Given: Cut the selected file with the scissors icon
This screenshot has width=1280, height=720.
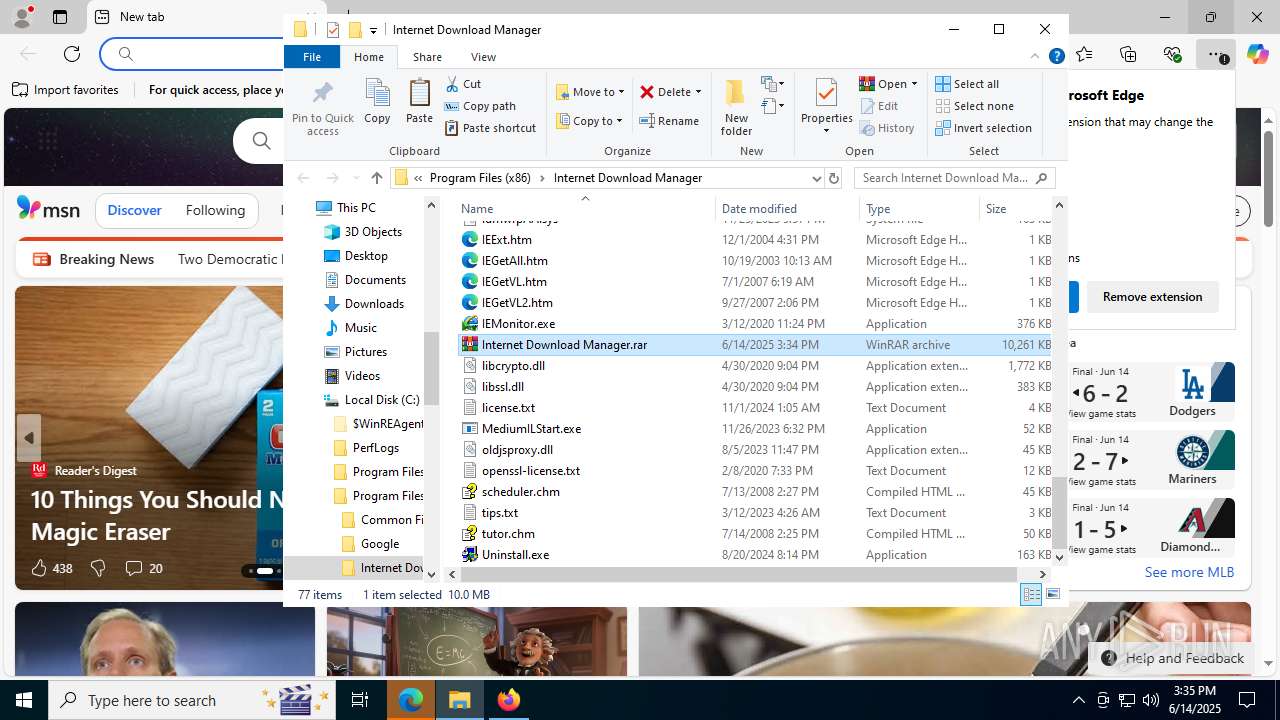Looking at the screenshot, I should tap(463, 84).
